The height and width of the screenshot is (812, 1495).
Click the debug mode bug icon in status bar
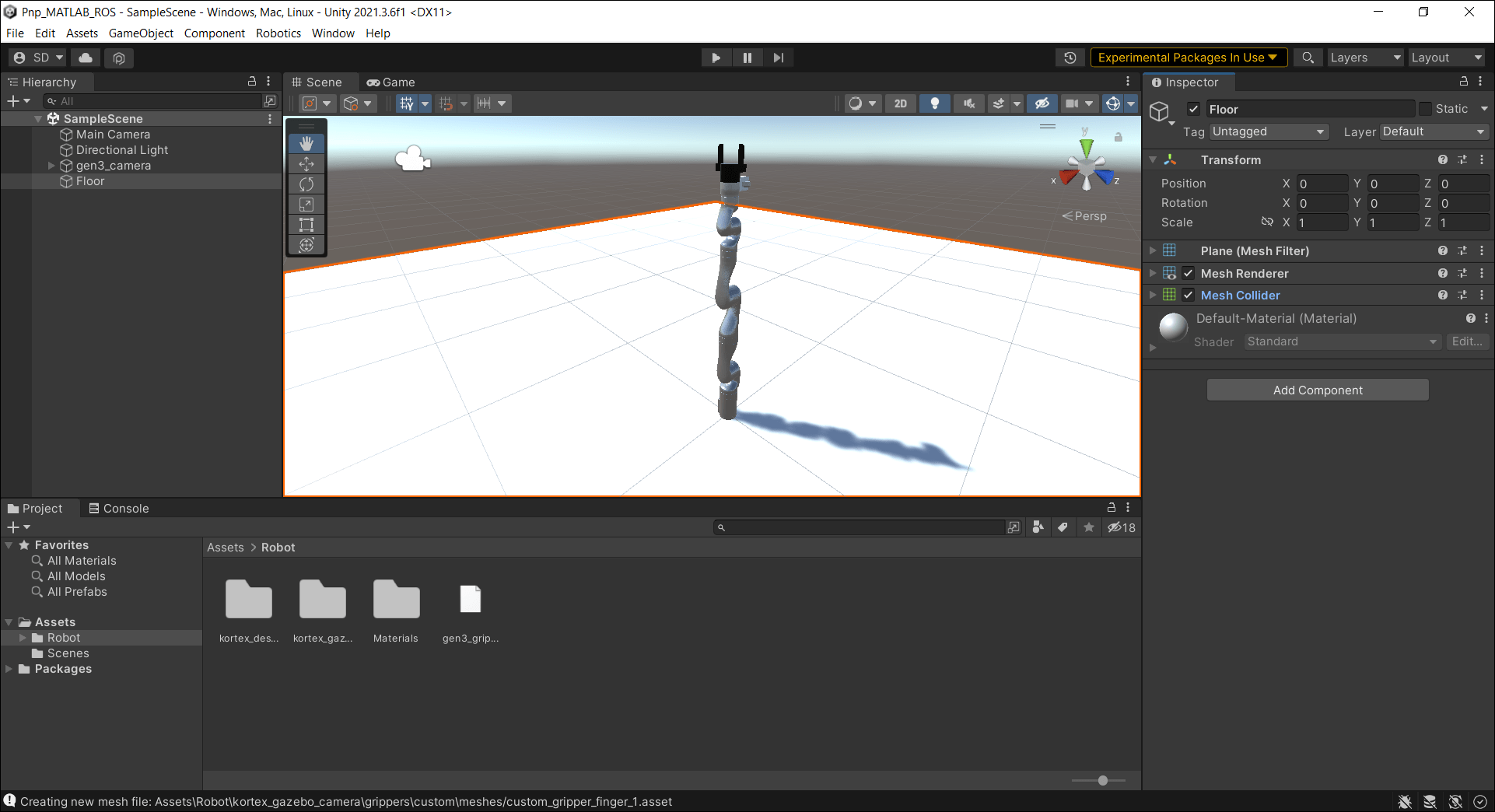[1405, 802]
